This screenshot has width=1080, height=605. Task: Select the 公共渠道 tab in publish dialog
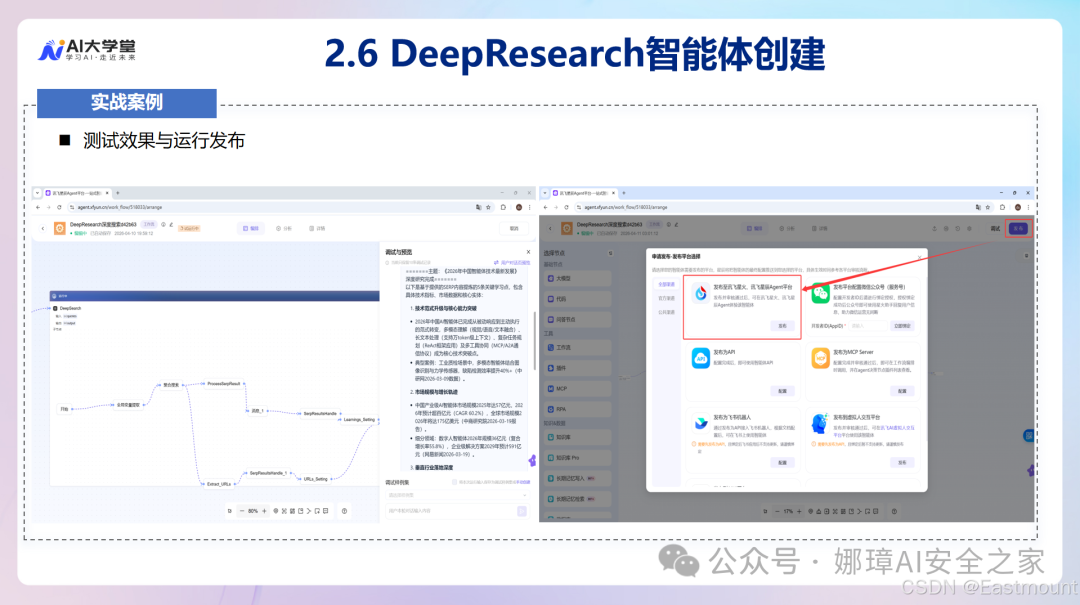click(666, 312)
